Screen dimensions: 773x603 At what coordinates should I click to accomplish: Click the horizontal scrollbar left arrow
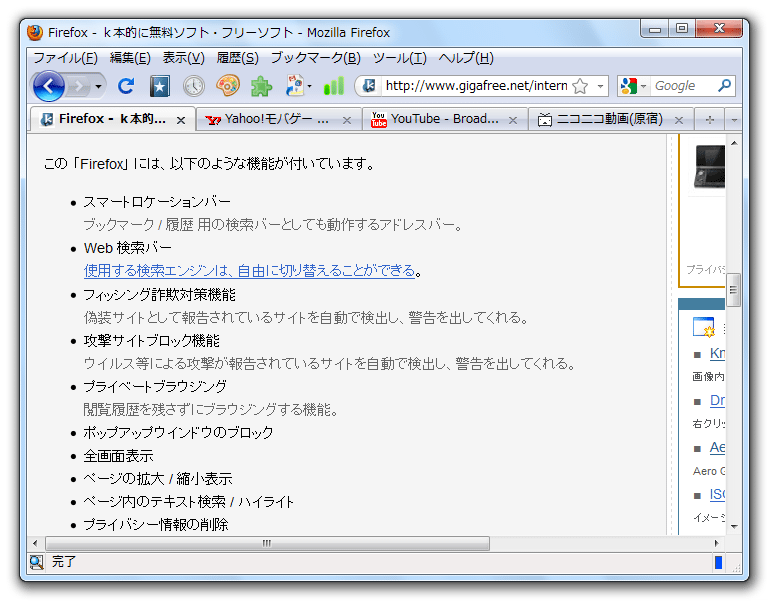[35, 543]
